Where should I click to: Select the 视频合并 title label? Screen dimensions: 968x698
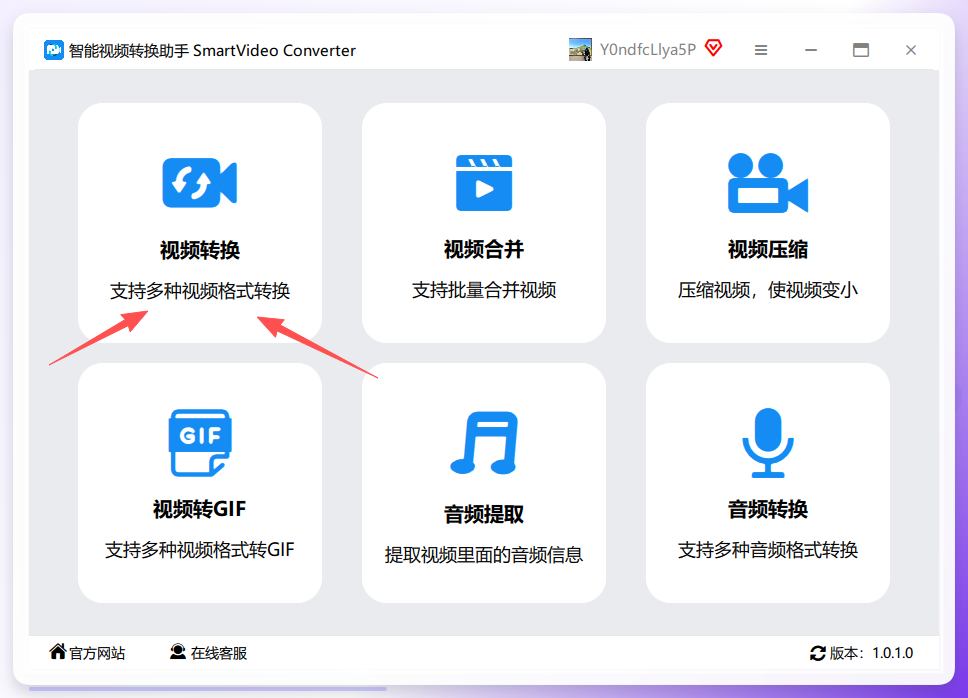484,249
